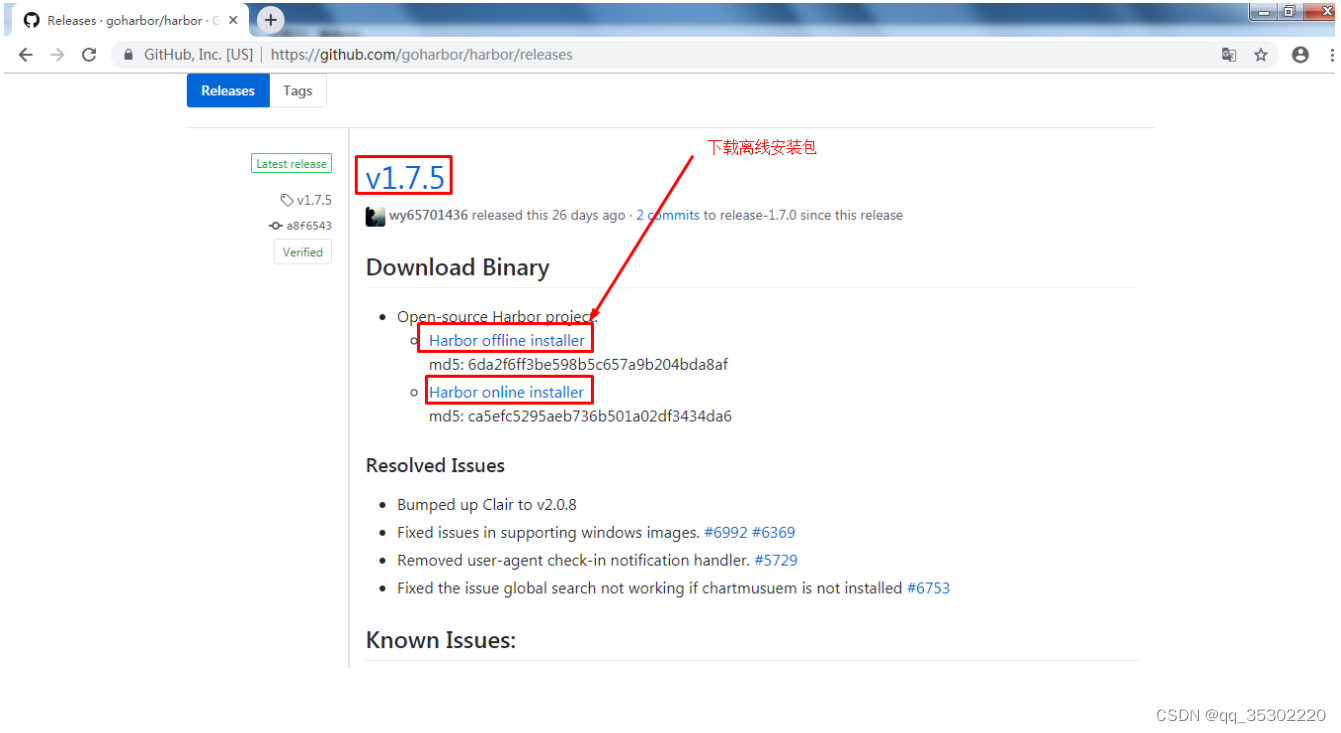Click the Known Issues heading
This screenshot has height=733, width=1341.
(x=441, y=640)
